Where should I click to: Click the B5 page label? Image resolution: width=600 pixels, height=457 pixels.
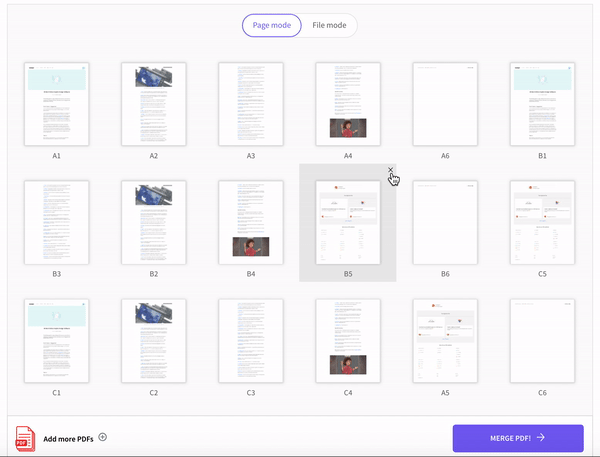click(x=348, y=274)
